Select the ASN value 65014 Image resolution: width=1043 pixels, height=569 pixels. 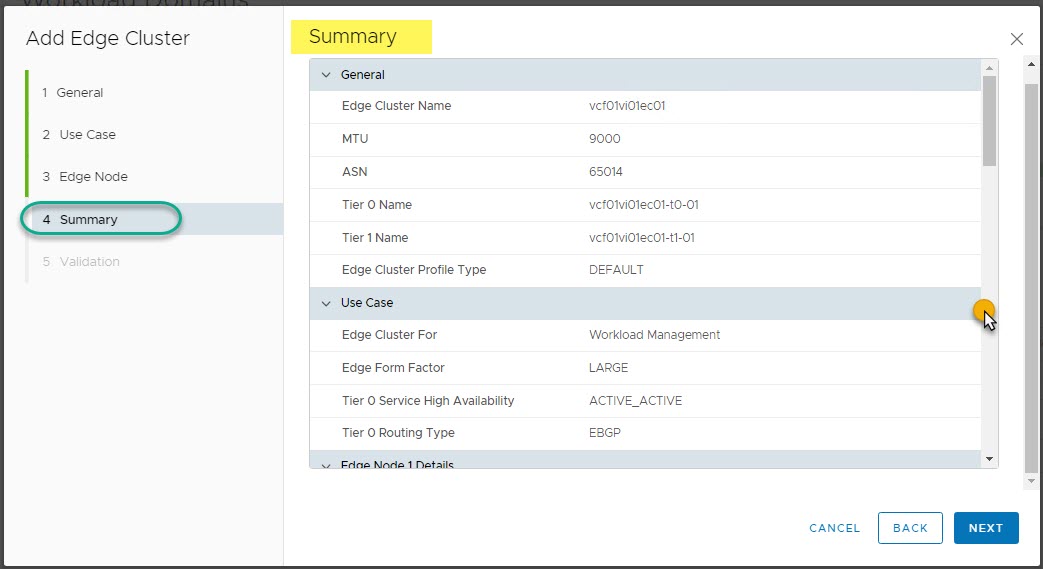606,172
